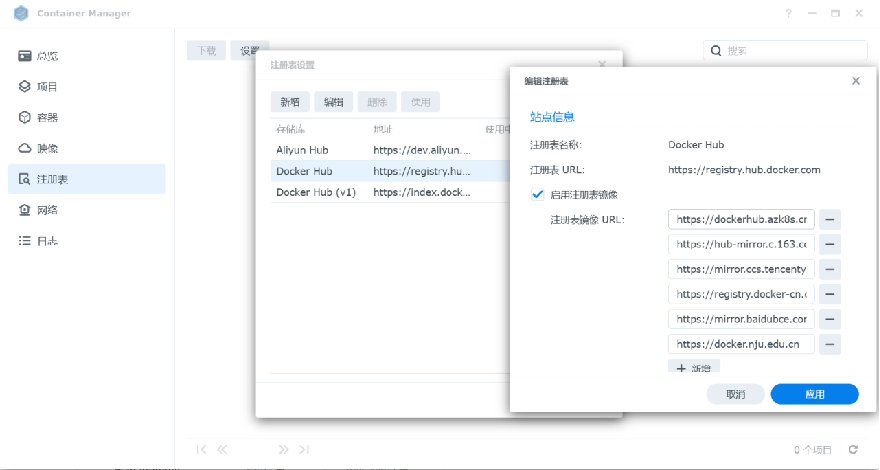
Task: Go to the 容器 container section
Action: click(x=47, y=118)
